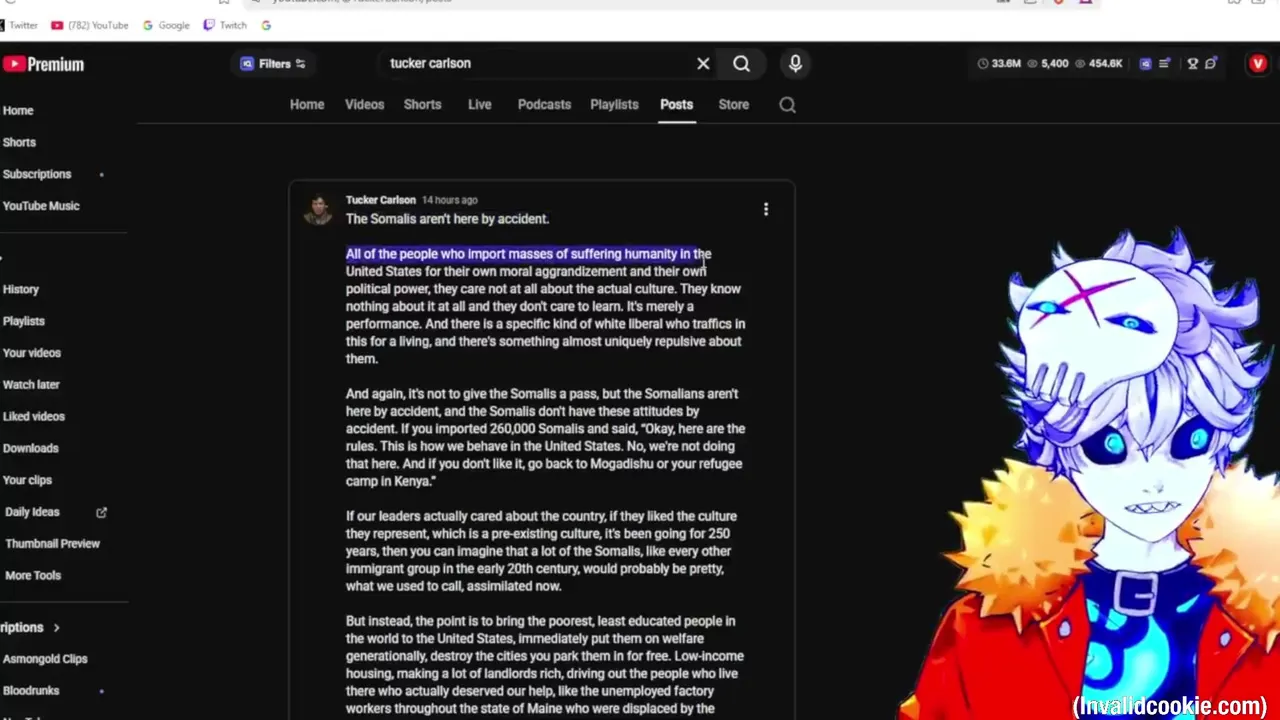
Task: Open Your clips in the sidebar
Action: point(27,481)
